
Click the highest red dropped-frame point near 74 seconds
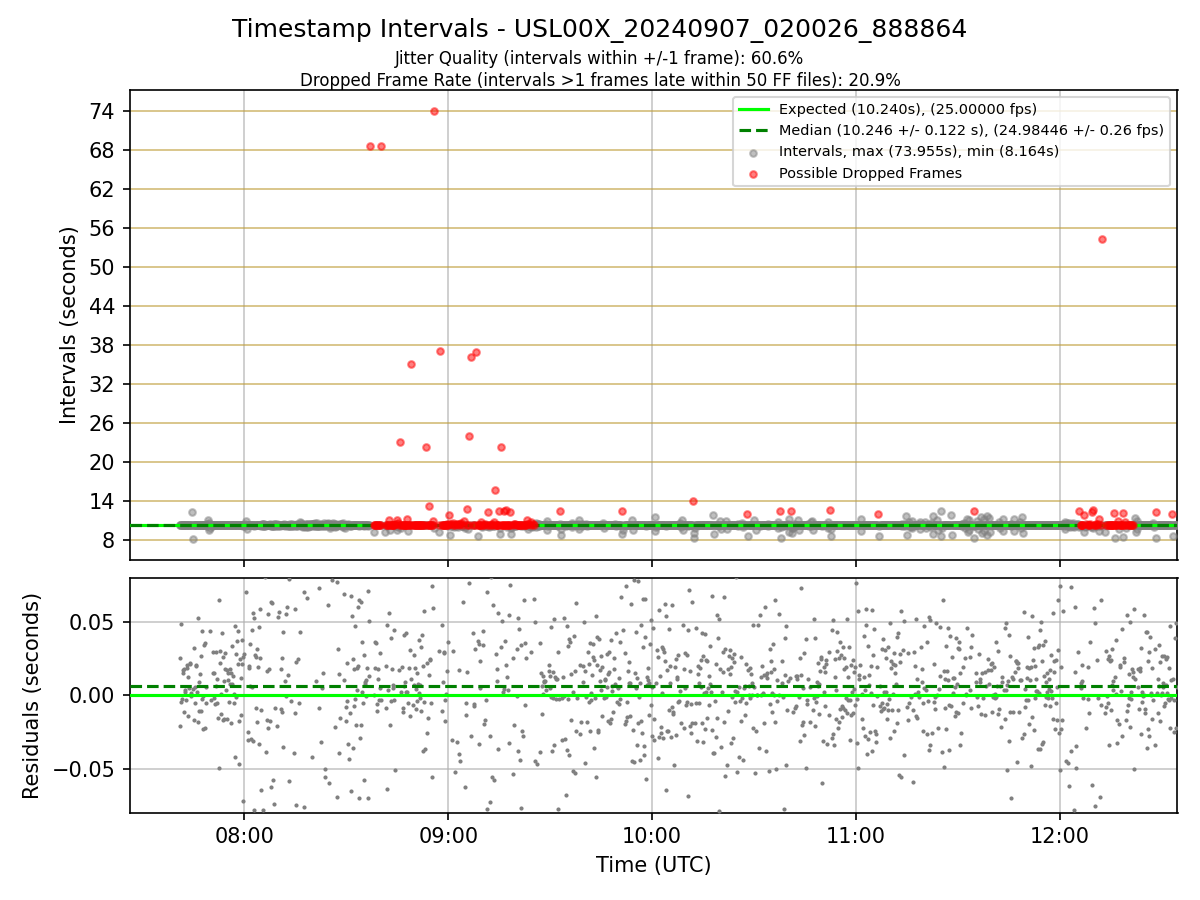click(x=434, y=111)
